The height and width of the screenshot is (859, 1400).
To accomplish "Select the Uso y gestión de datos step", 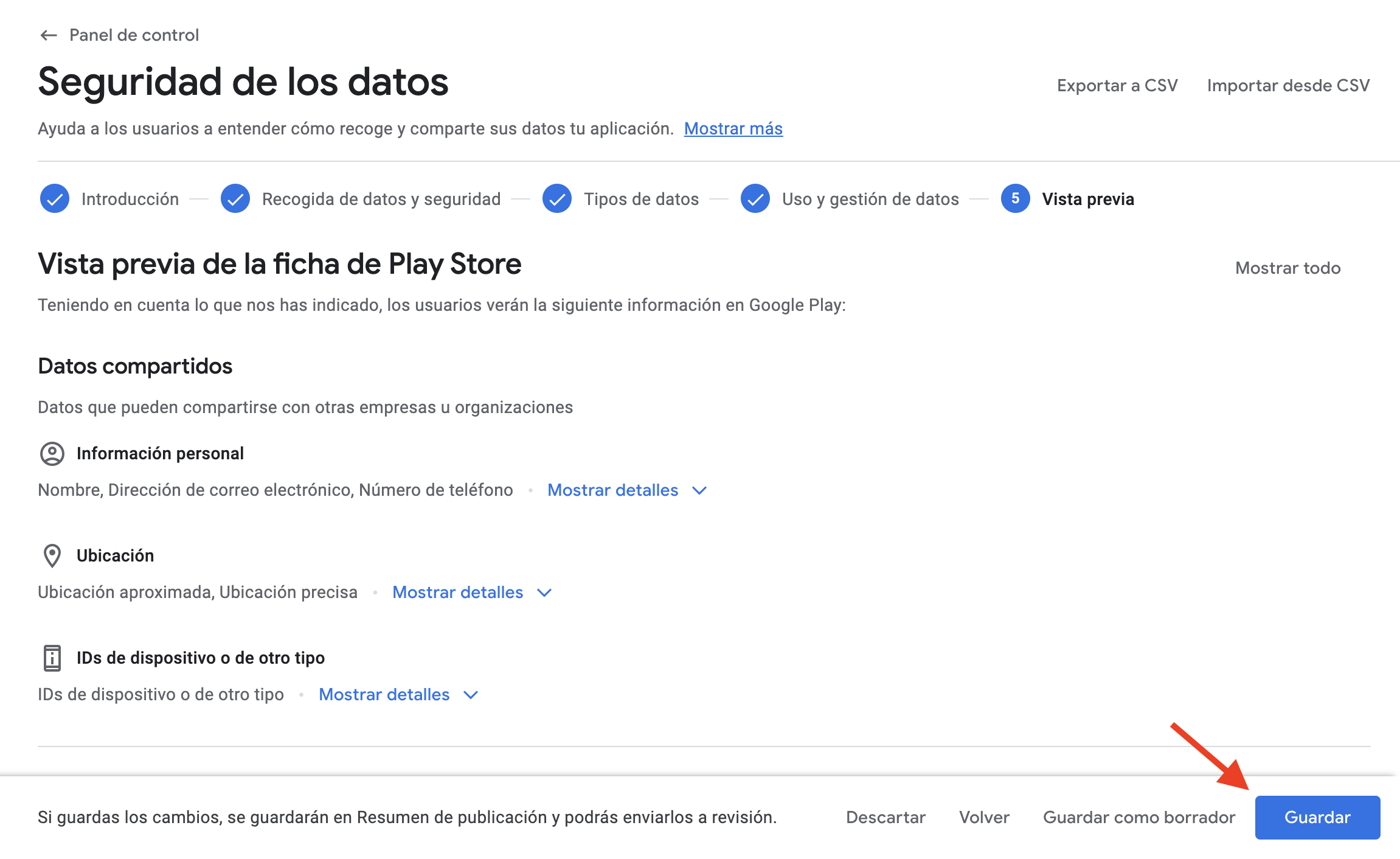I will [x=870, y=199].
